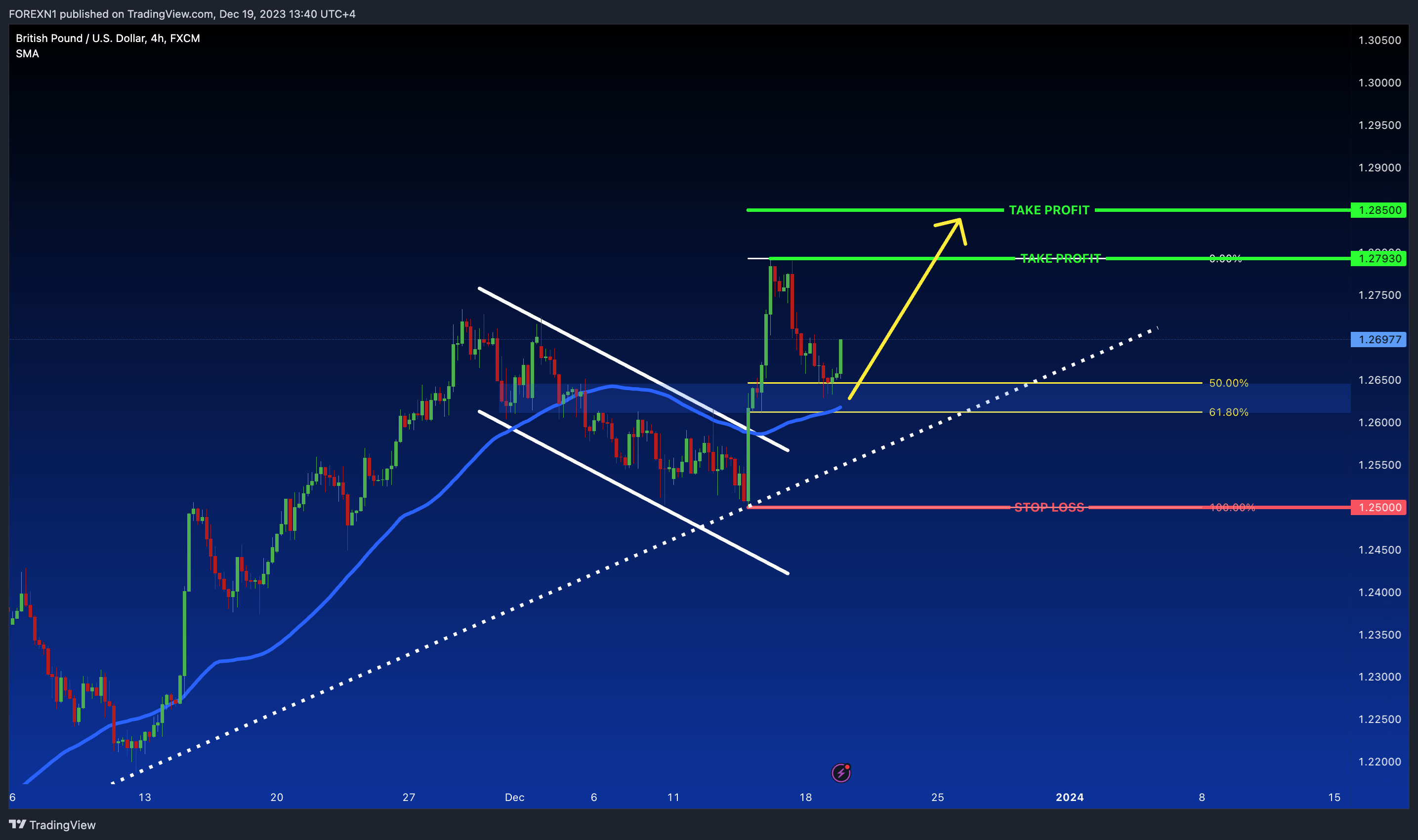Click the 0.00% Fibonacci level label
The width and height of the screenshot is (1418, 840).
1225,259
